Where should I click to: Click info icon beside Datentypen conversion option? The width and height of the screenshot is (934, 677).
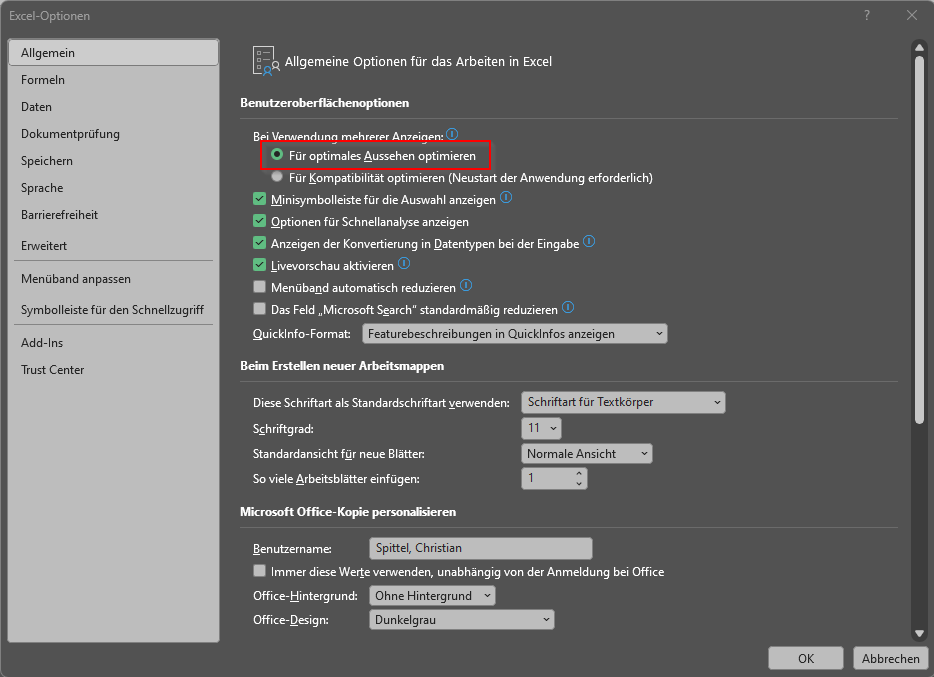pyautogui.click(x=589, y=241)
